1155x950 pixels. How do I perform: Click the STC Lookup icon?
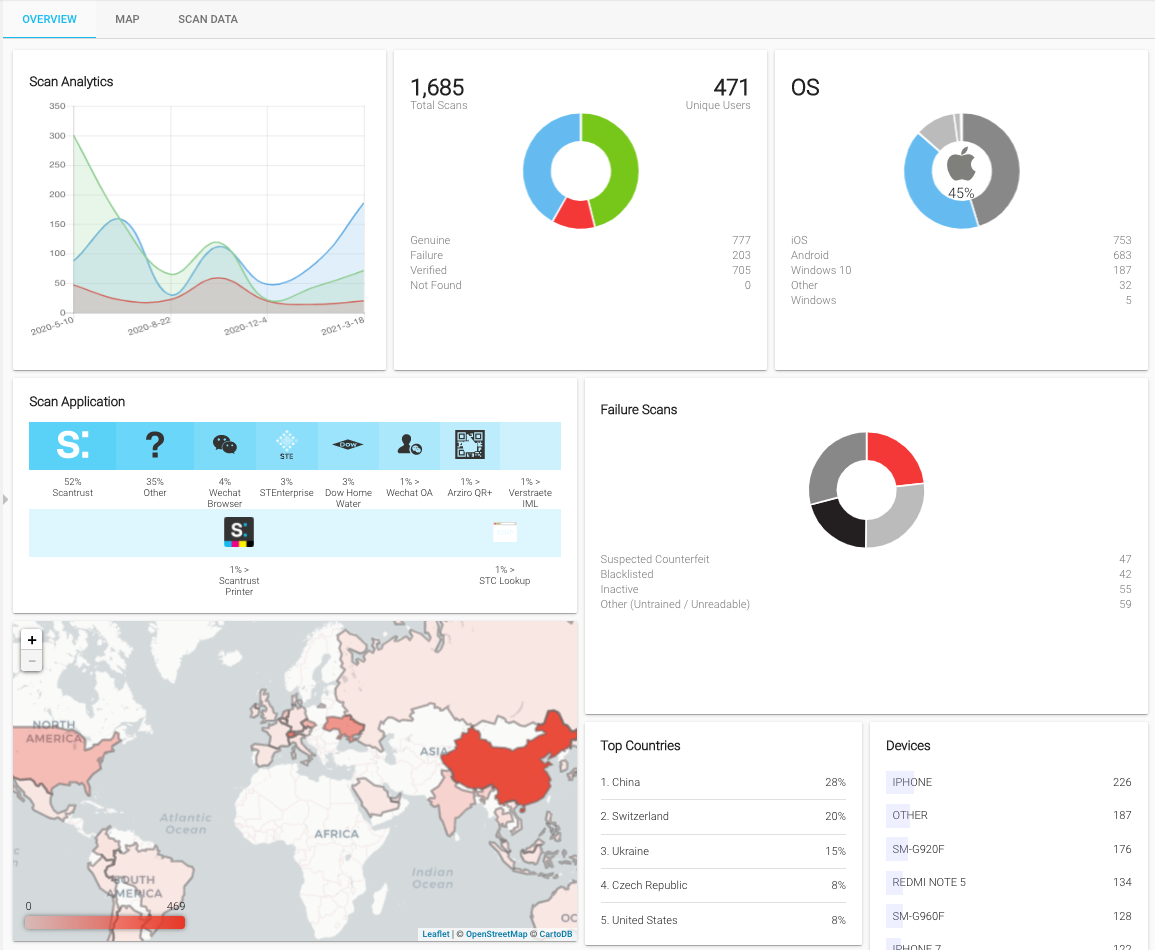[x=505, y=533]
